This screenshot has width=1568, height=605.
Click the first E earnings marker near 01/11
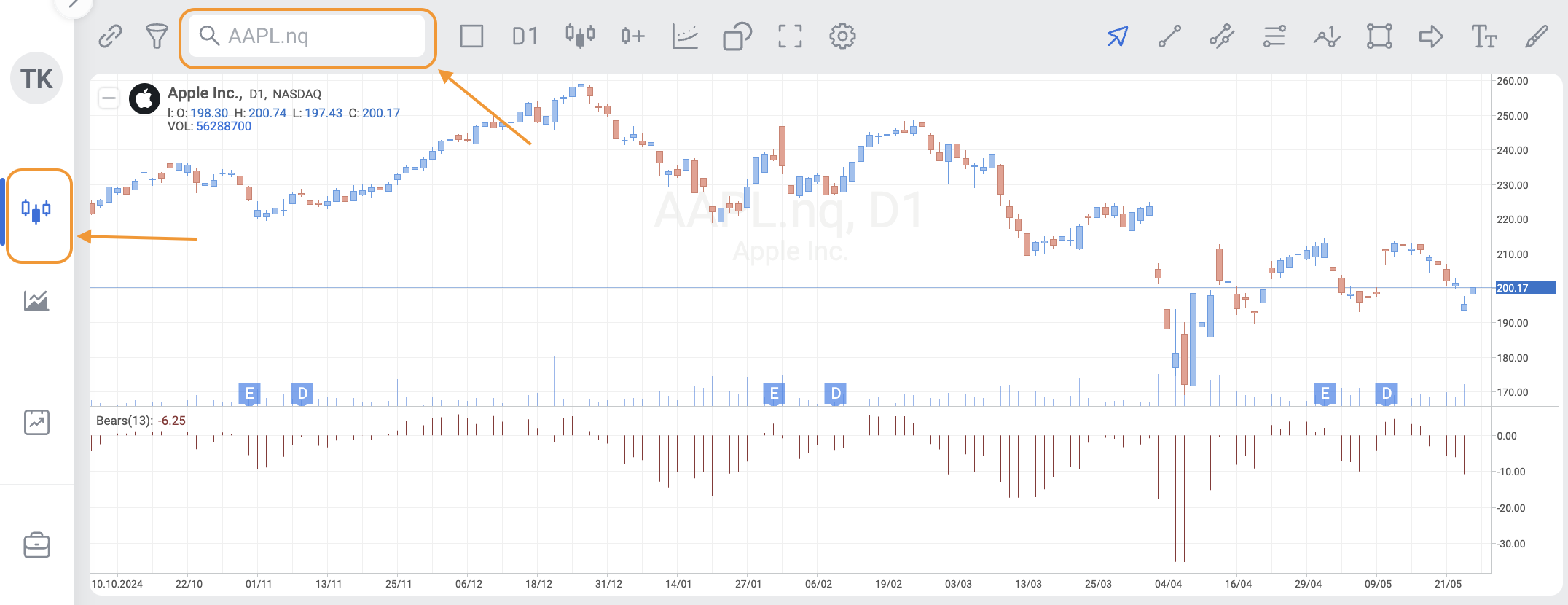[249, 394]
